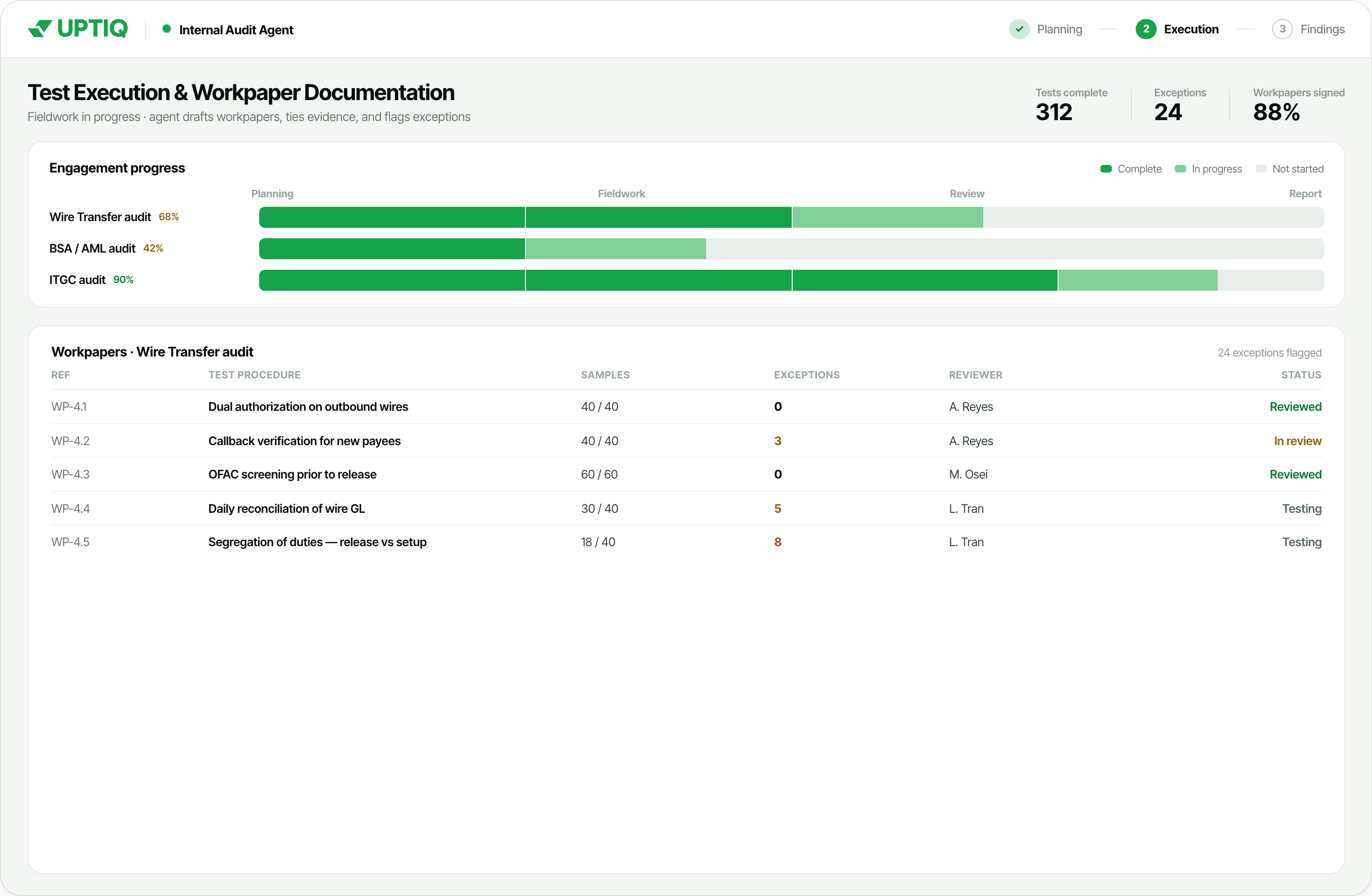The width and height of the screenshot is (1372, 896).
Task: Click the BSA / AML audit progress bar
Action: (x=791, y=248)
